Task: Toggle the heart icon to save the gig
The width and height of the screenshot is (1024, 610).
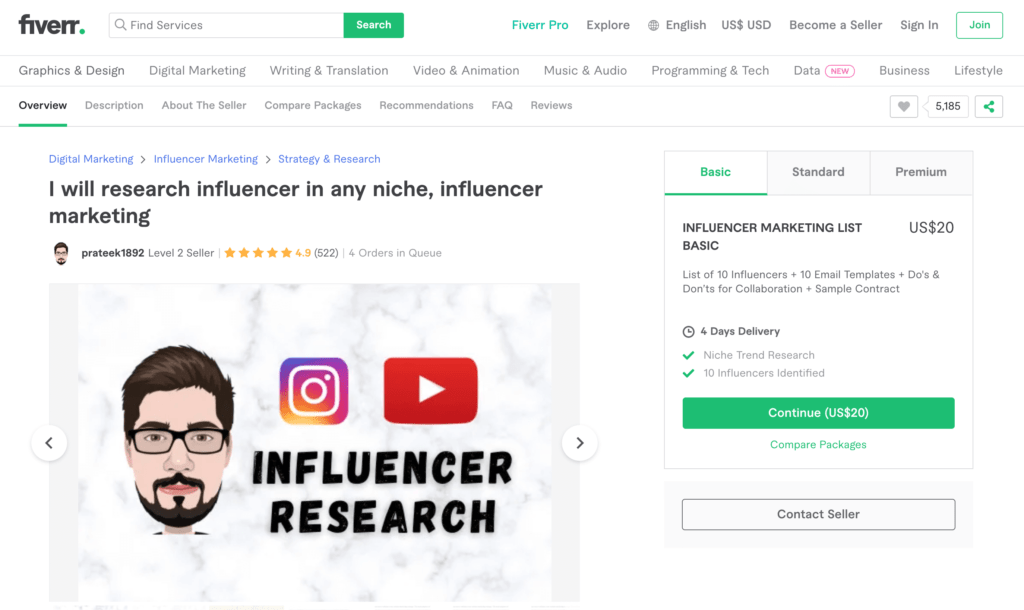Action: [x=904, y=105]
